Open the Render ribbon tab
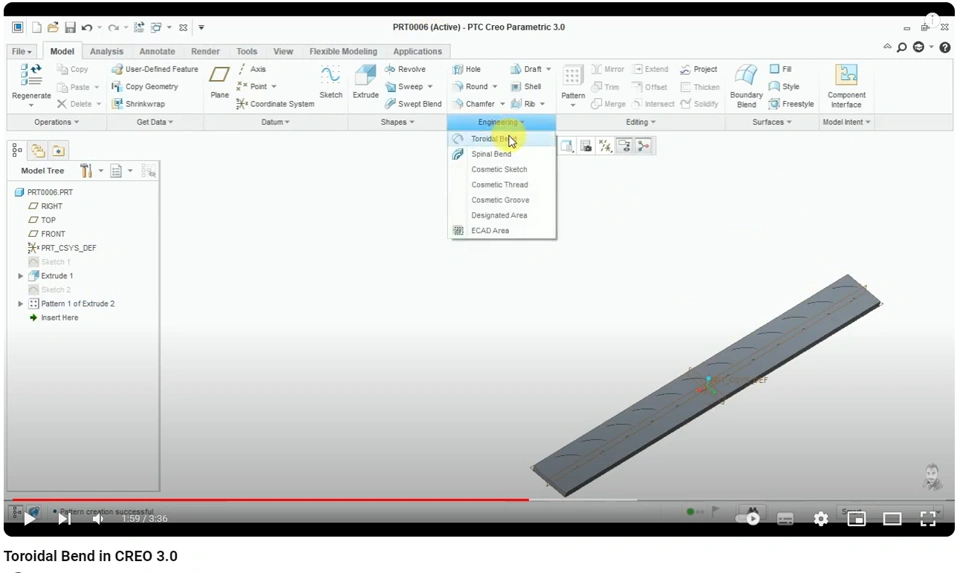 [205, 51]
